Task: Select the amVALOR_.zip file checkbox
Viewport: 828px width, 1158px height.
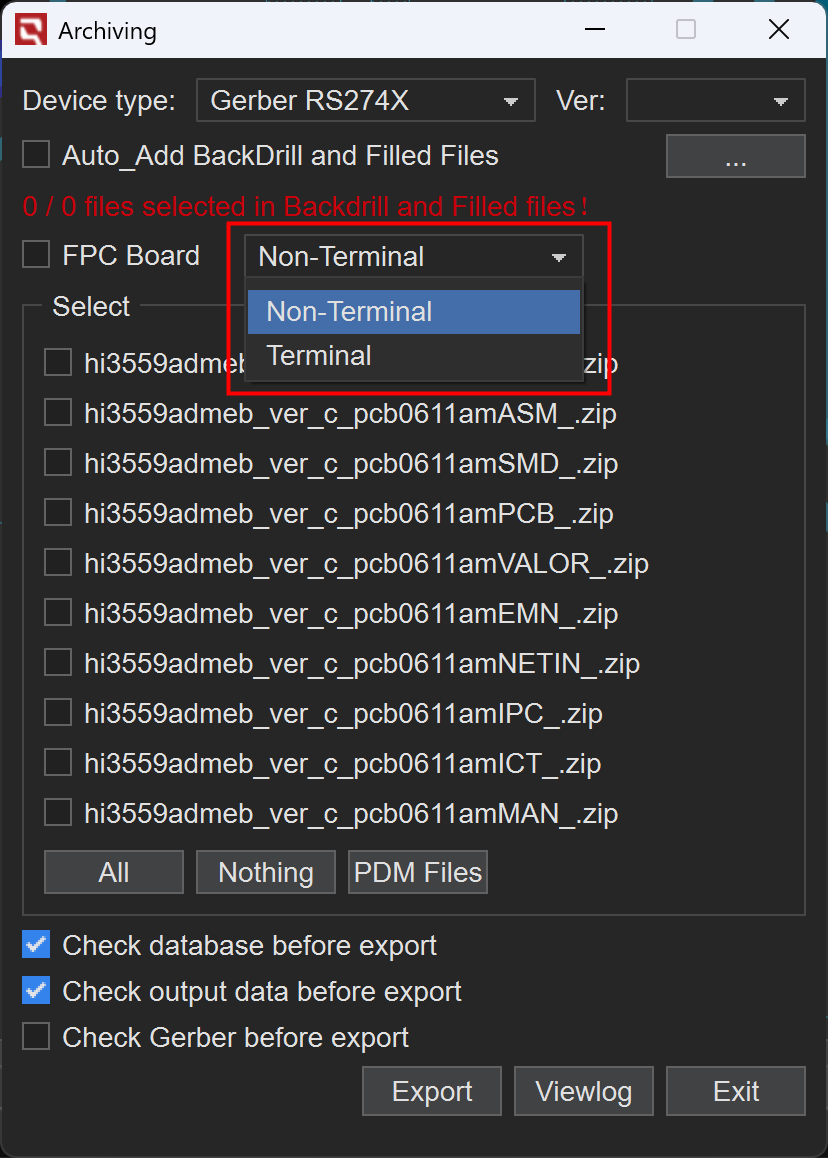Action: pos(58,563)
